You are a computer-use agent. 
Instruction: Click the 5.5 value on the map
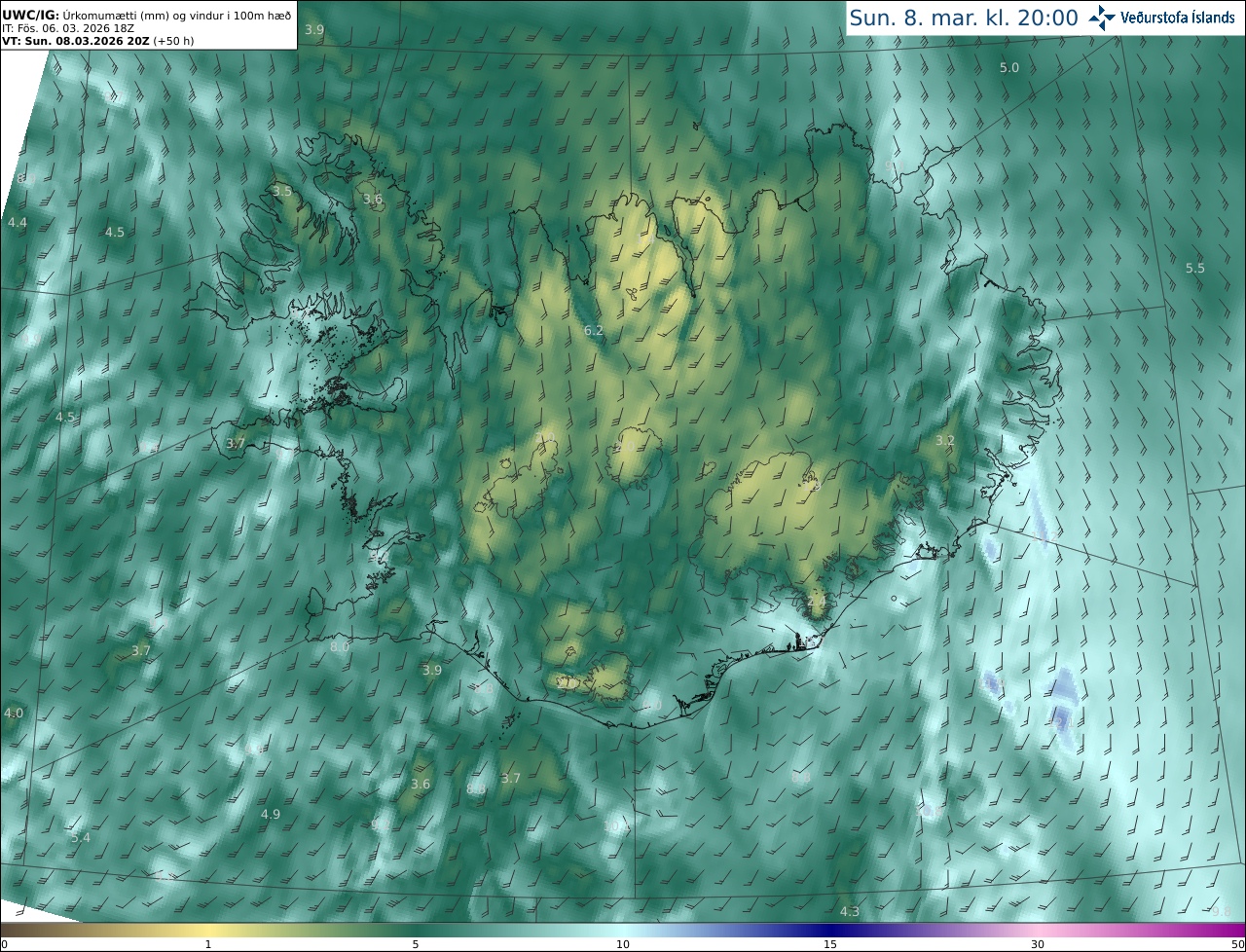(x=1194, y=268)
